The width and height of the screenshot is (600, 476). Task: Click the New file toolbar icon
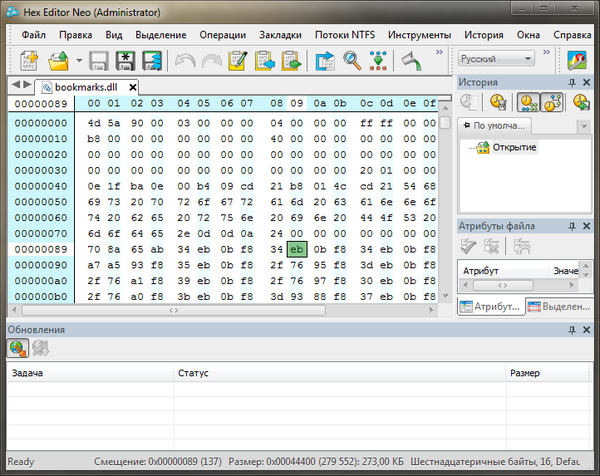pos(26,61)
